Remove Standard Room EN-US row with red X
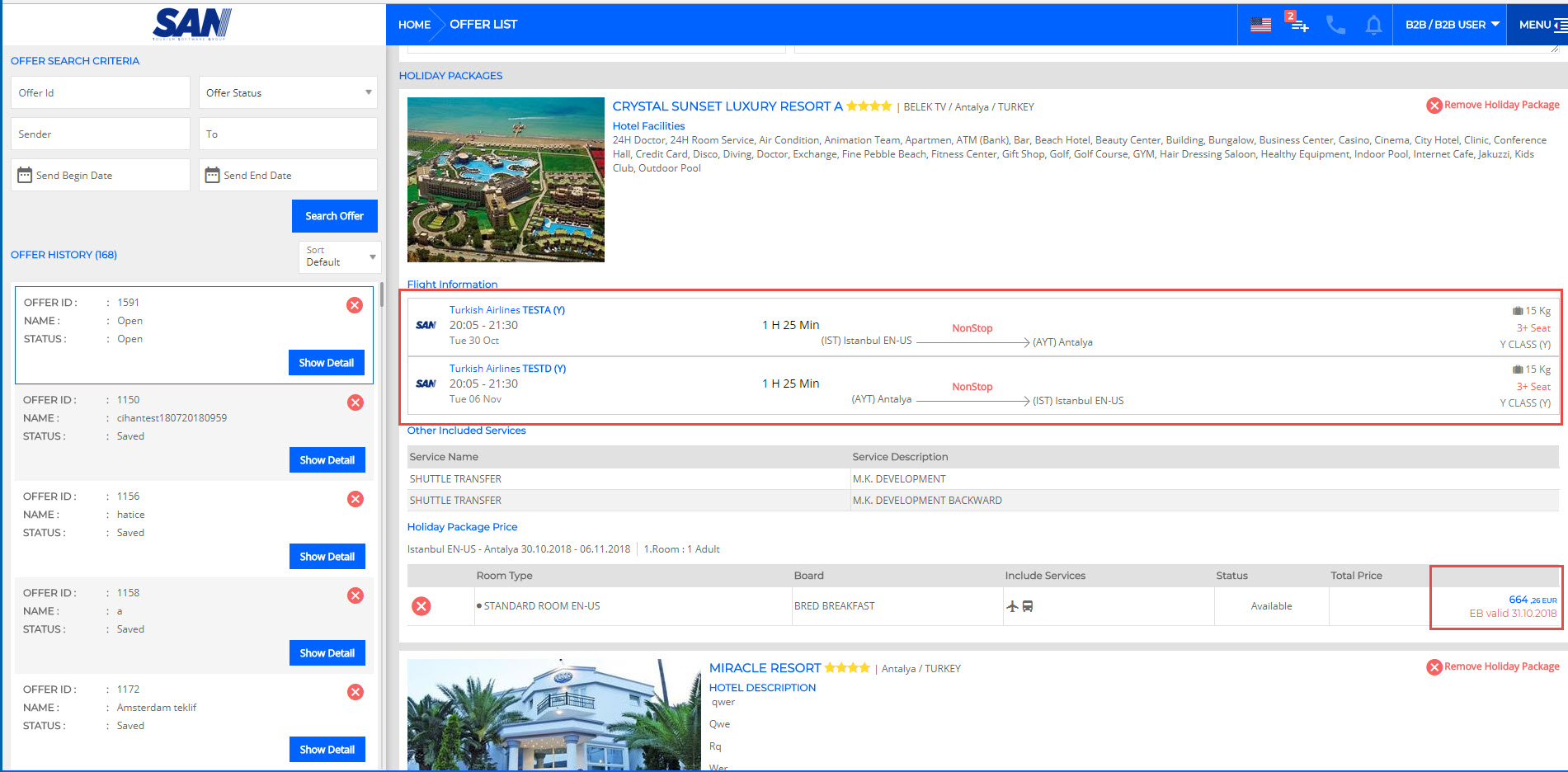1568x772 pixels. click(x=421, y=606)
